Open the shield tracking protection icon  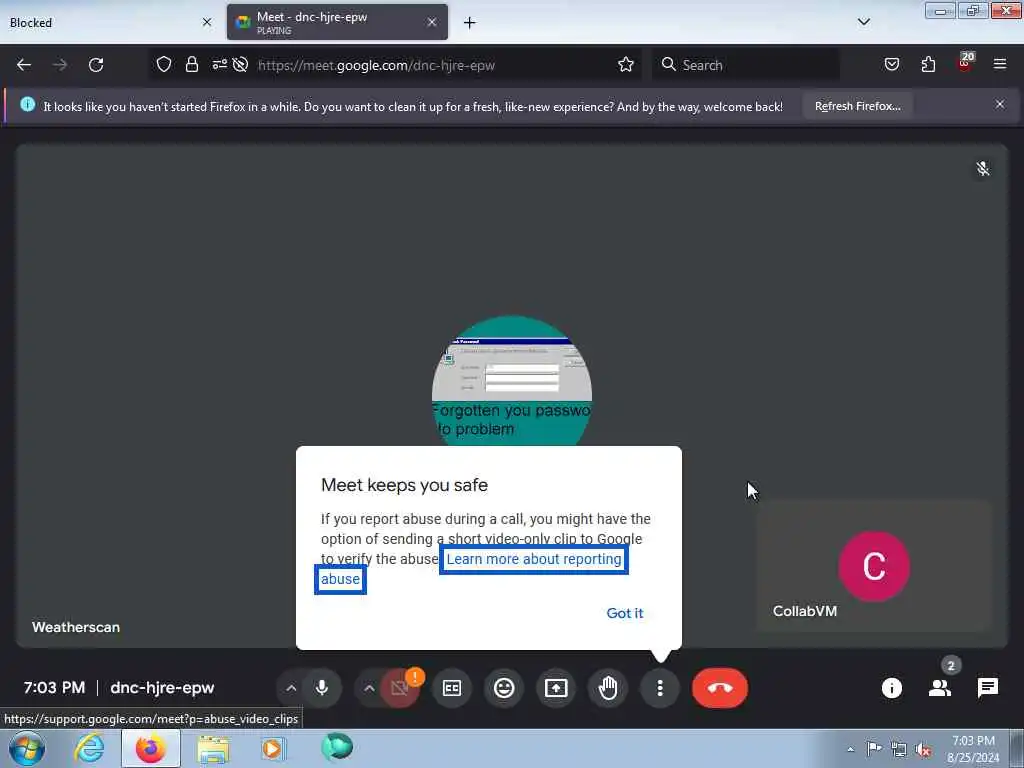[164, 64]
